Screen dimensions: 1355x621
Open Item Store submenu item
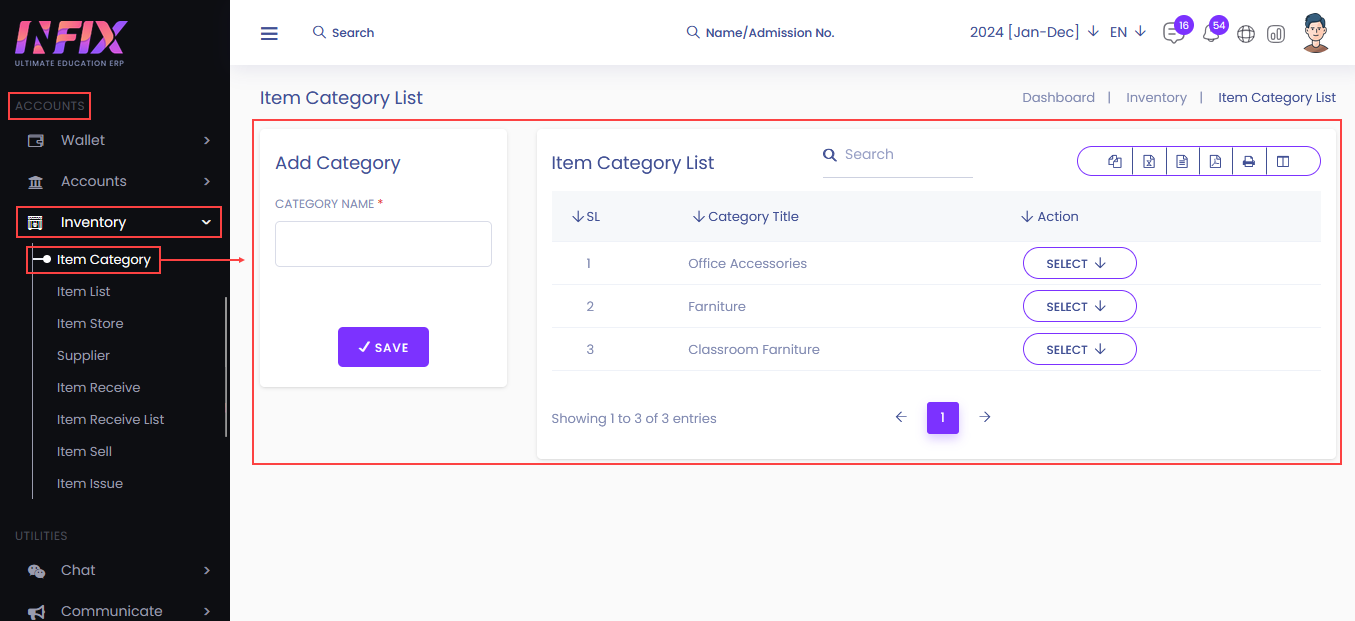click(90, 324)
